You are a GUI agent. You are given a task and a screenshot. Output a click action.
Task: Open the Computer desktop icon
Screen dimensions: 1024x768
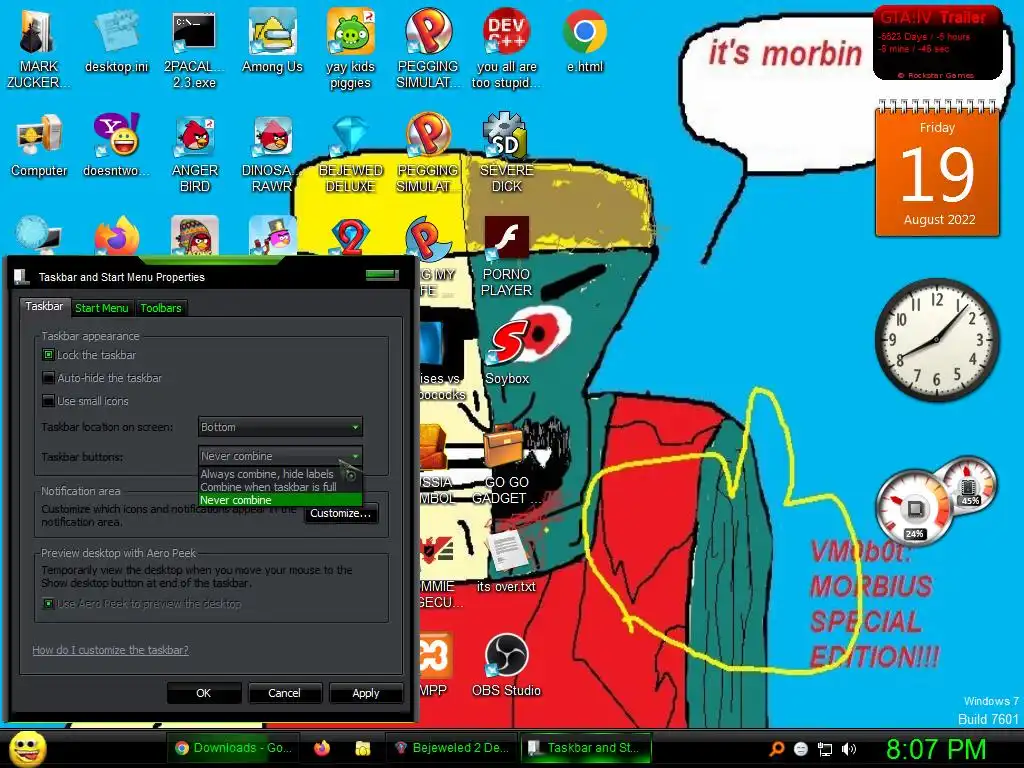(39, 145)
